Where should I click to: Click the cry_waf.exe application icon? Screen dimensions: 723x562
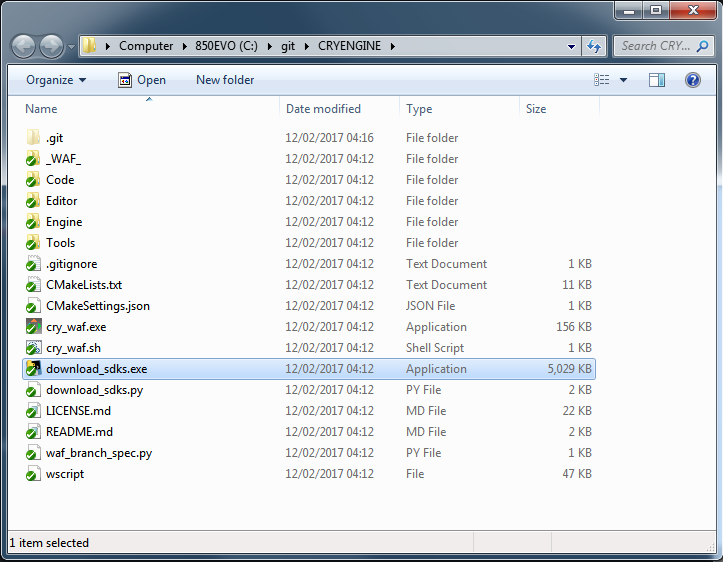pos(33,327)
